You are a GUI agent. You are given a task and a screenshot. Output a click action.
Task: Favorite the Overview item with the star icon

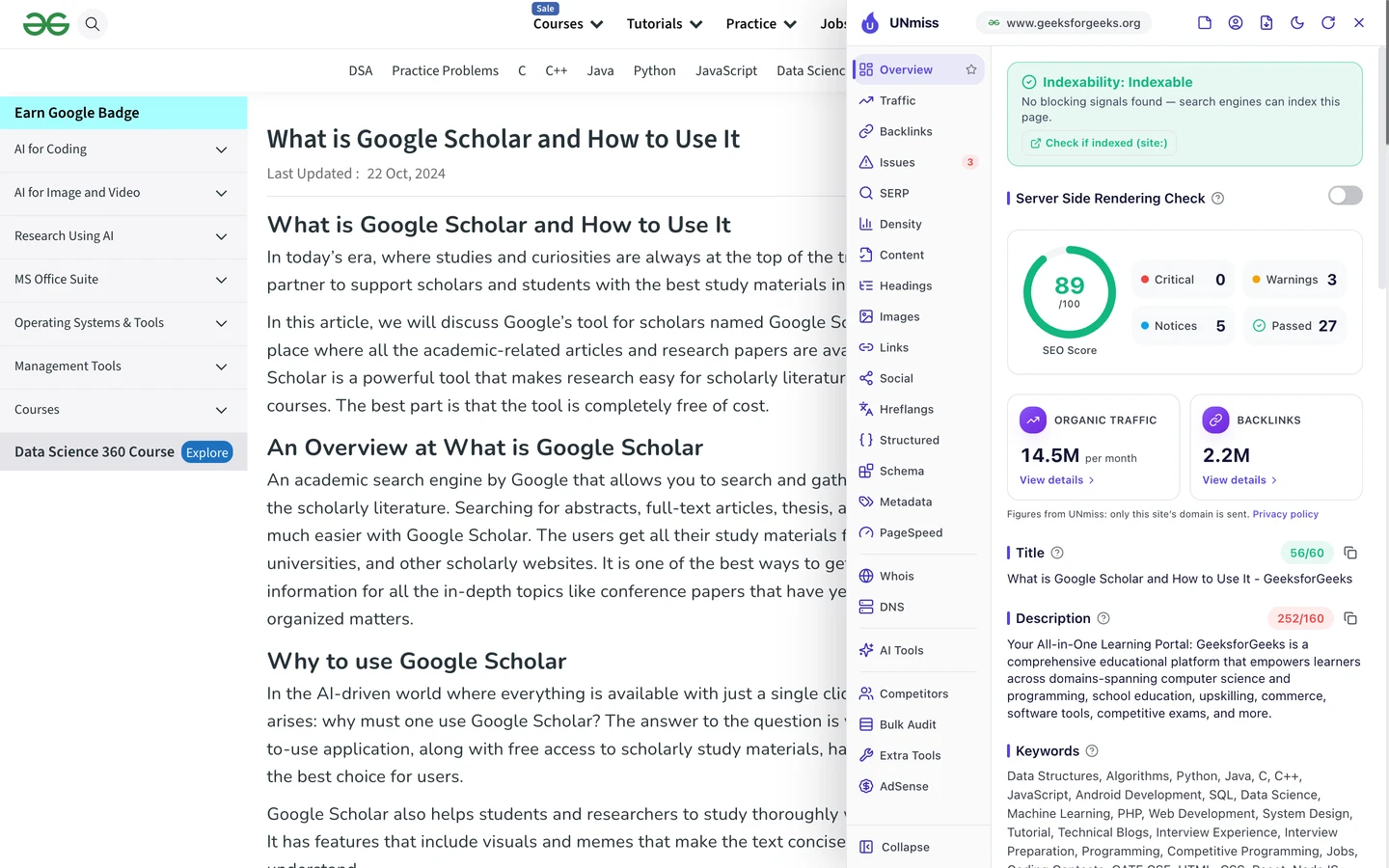point(971,69)
